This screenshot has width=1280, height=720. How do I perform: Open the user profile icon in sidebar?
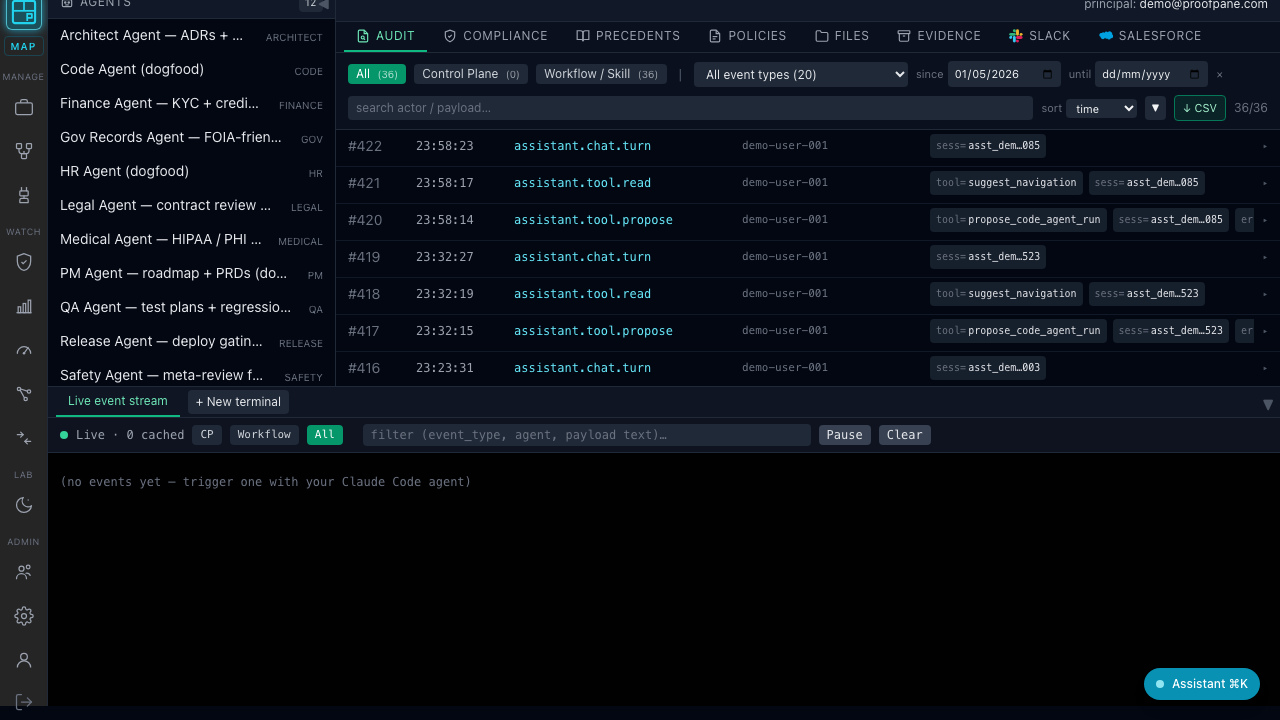click(24, 660)
